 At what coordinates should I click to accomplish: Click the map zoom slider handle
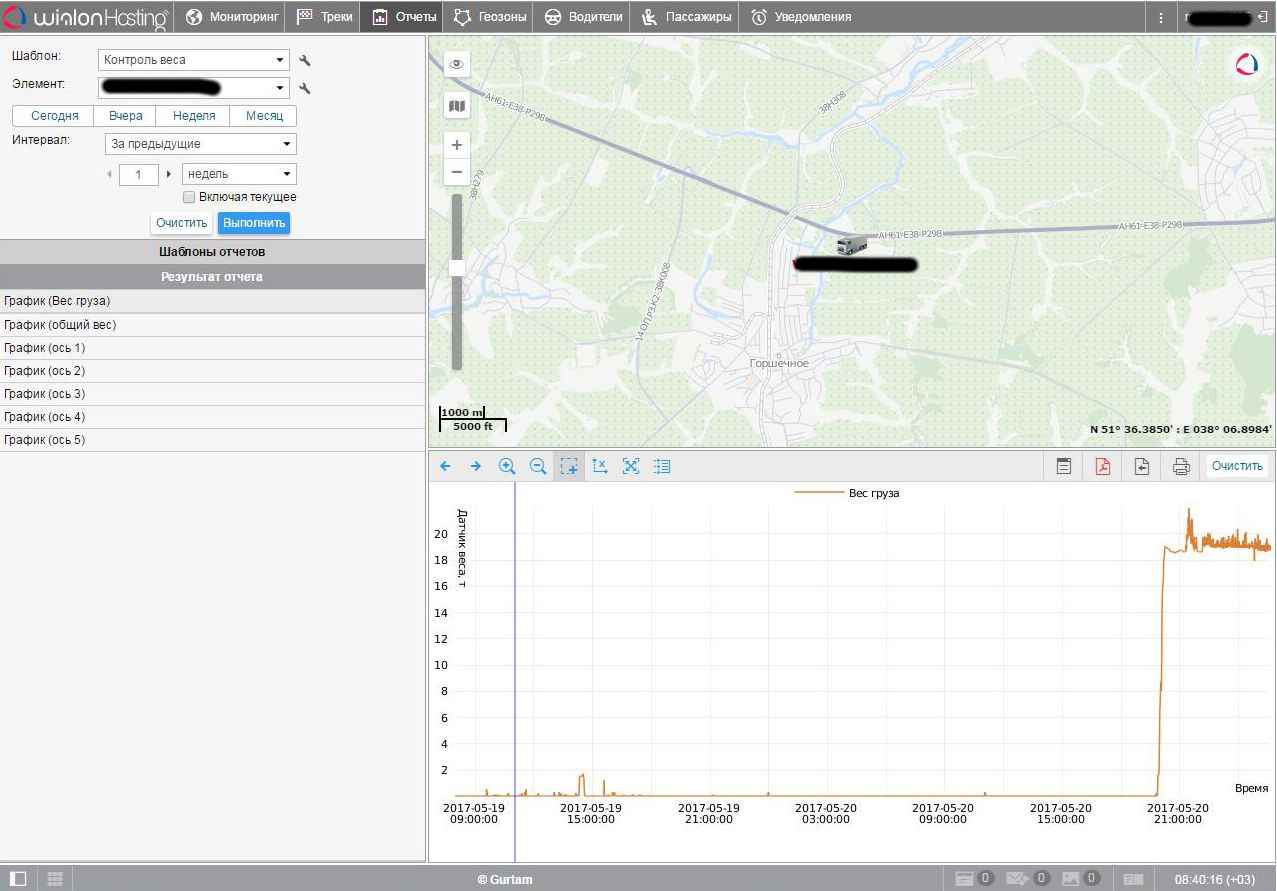tap(457, 267)
